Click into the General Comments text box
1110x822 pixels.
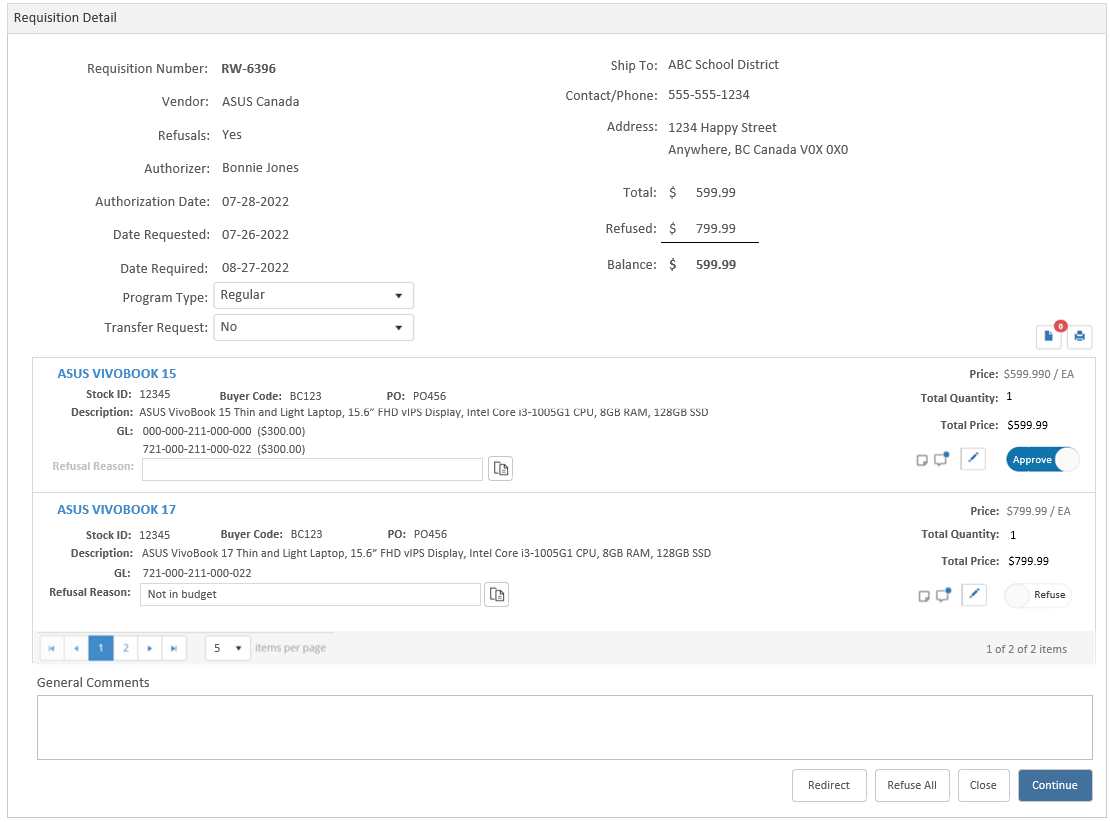[564, 727]
